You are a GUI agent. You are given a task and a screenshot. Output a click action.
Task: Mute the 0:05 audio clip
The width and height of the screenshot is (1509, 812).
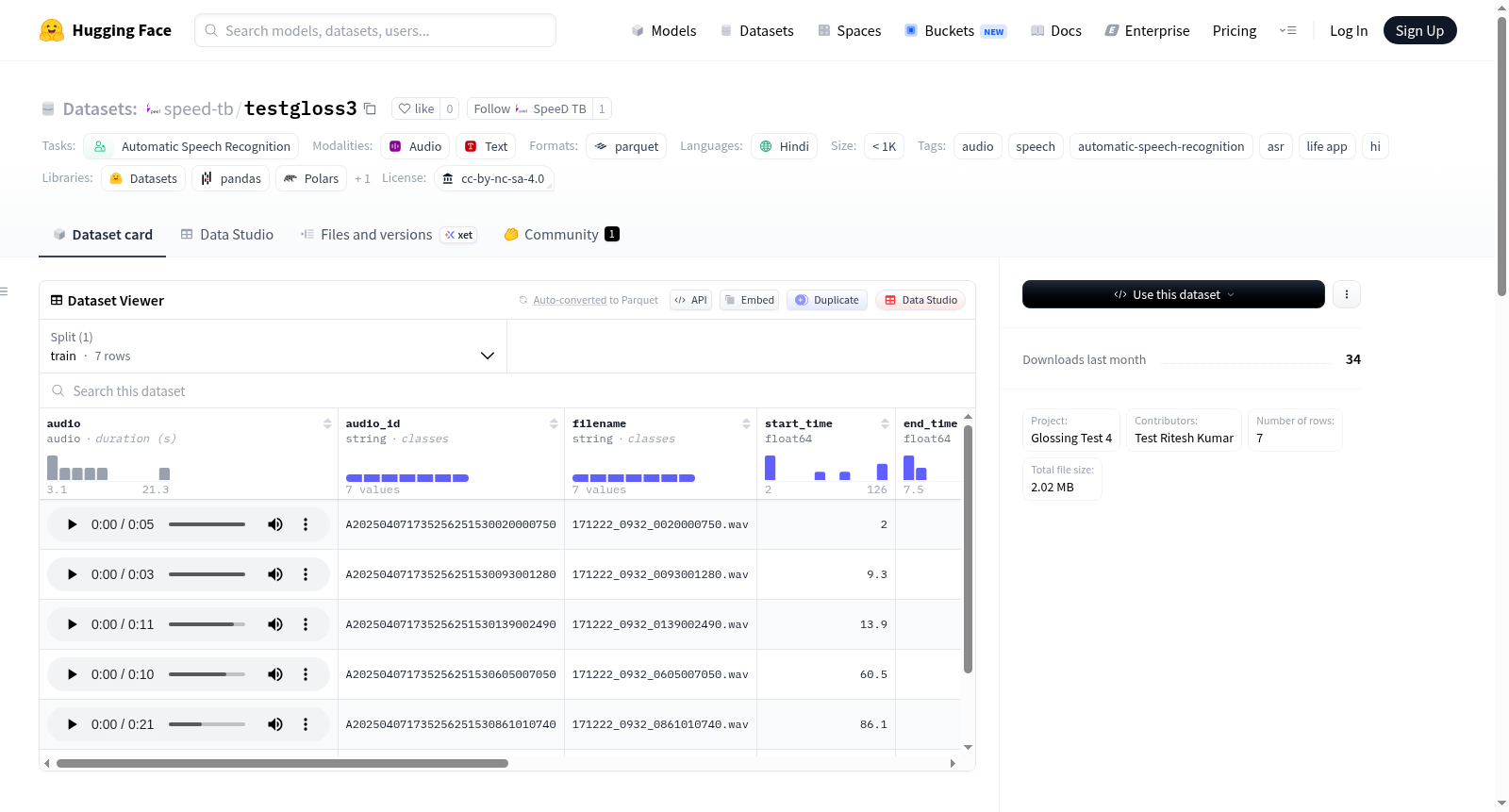tap(275, 524)
